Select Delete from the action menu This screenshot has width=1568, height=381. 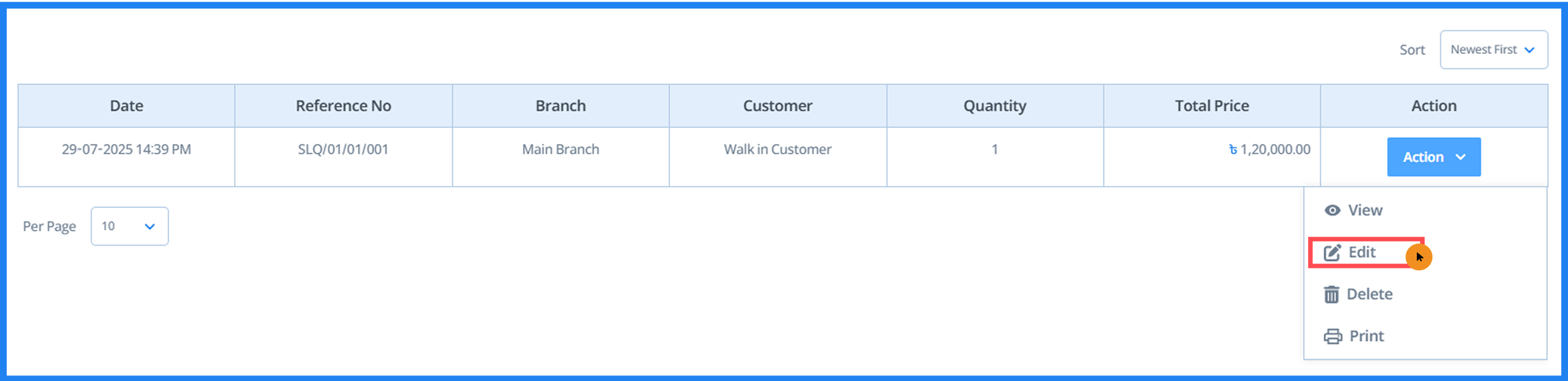(1370, 294)
